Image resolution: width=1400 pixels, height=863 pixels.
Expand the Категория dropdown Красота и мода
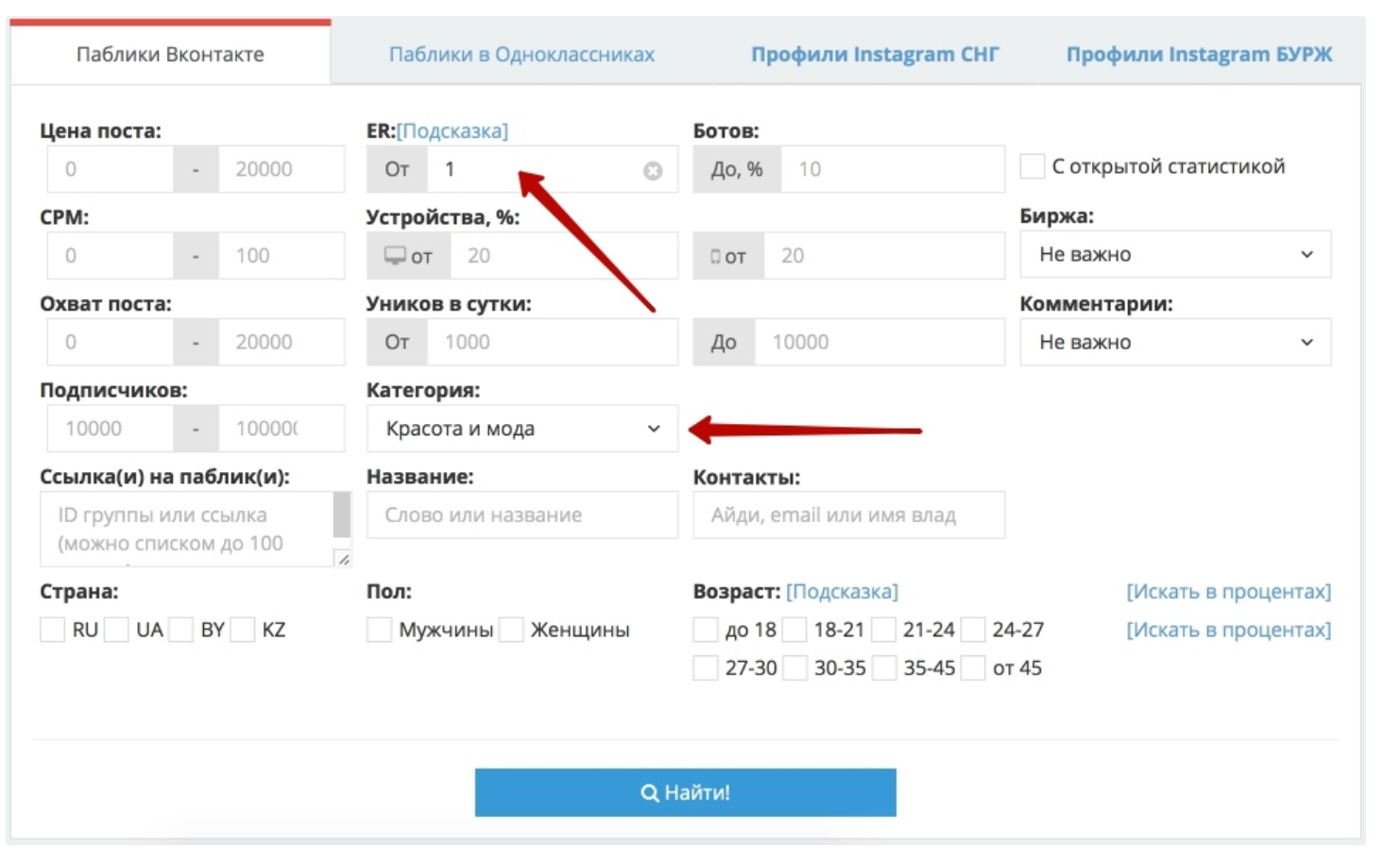(x=522, y=429)
